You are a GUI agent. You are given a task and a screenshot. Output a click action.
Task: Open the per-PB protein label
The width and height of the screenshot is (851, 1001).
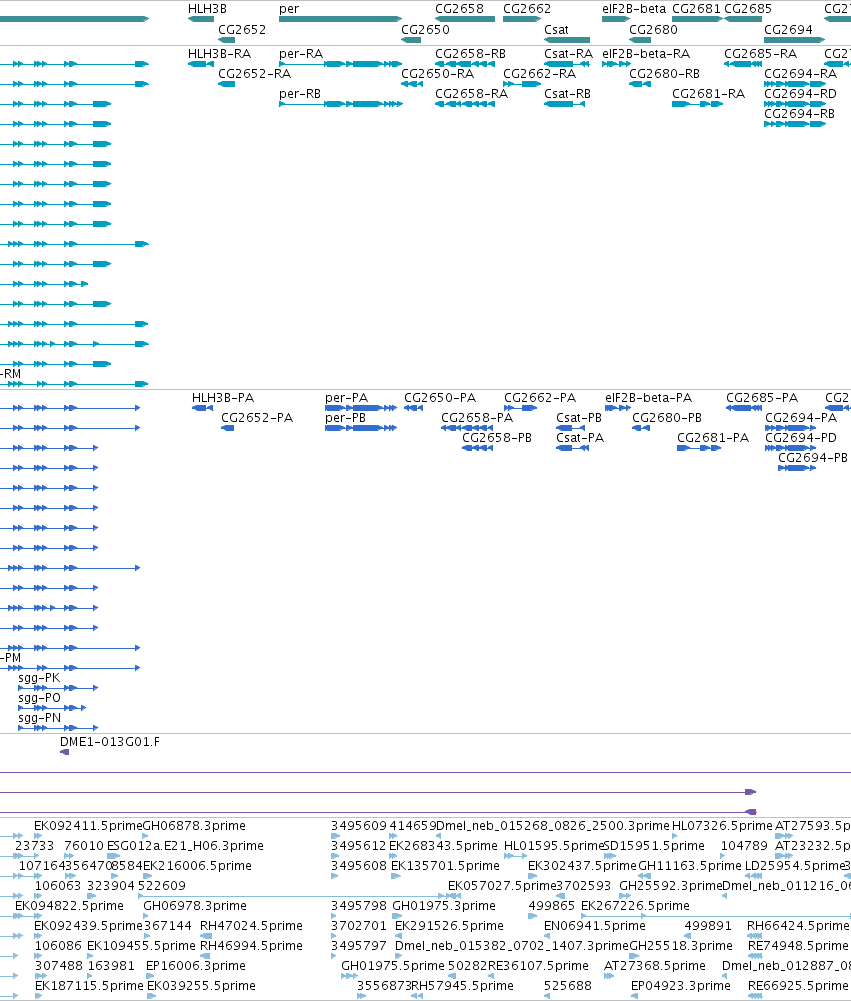(x=345, y=418)
